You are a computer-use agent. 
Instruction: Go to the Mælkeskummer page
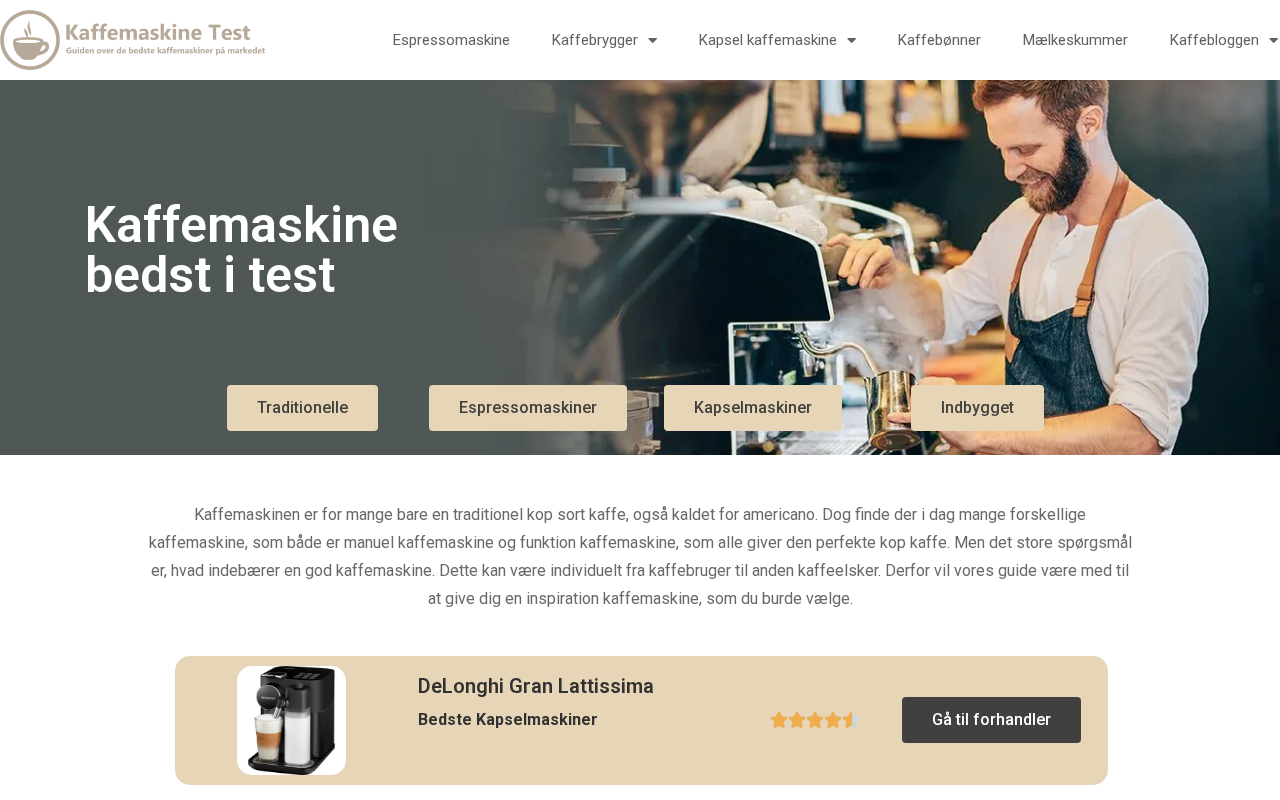(x=1075, y=40)
